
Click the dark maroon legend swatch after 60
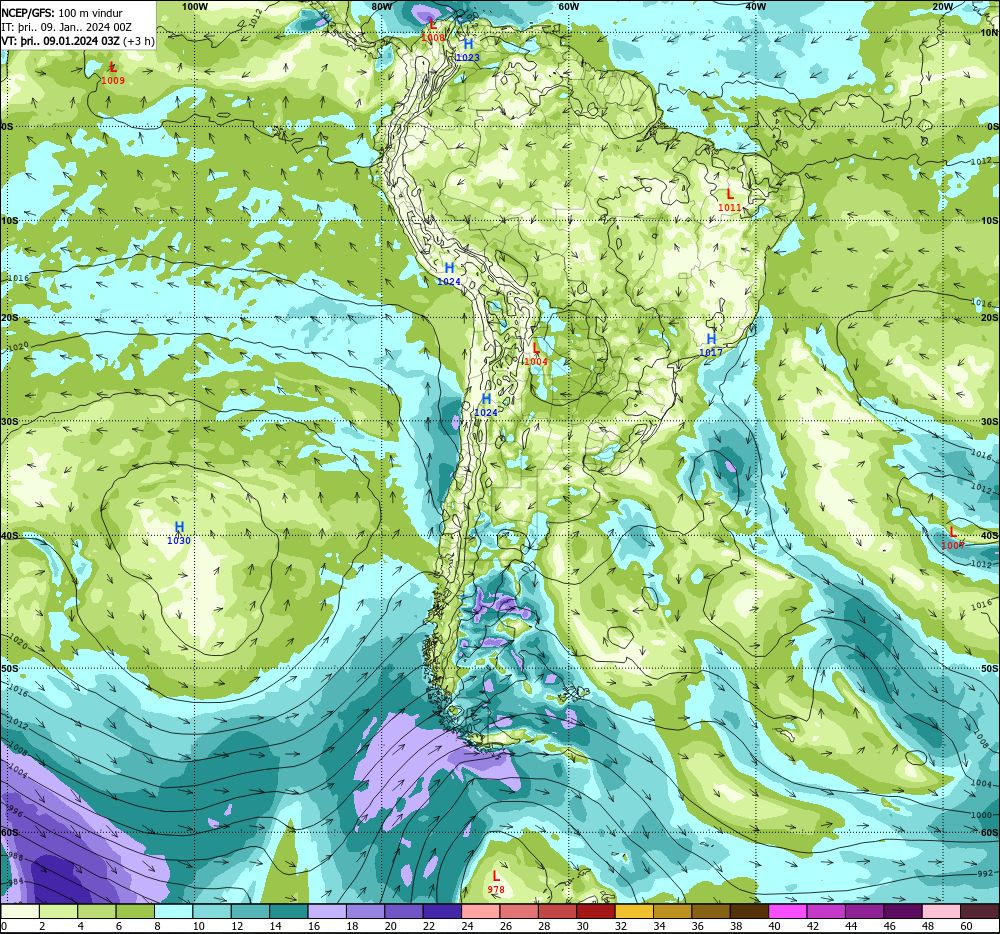980,911
